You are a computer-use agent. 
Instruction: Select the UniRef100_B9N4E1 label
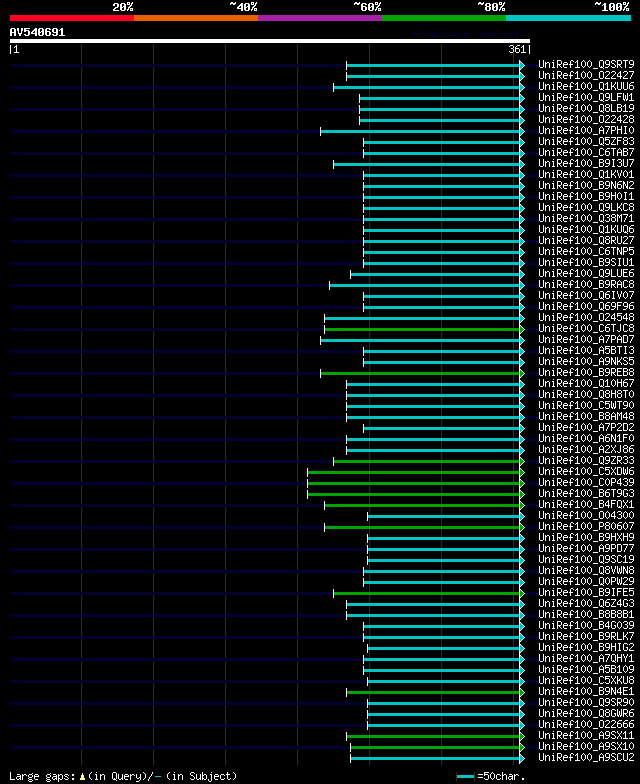(586, 692)
